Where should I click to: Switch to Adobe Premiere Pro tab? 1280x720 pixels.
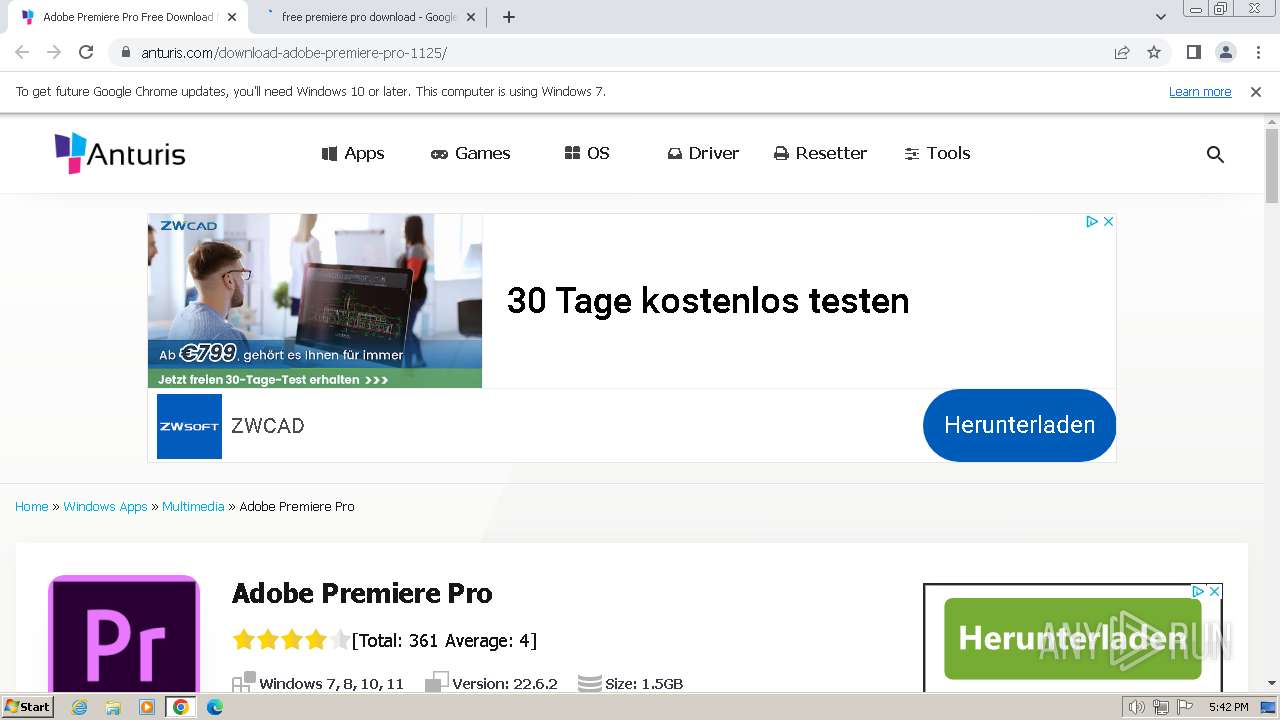(x=127, y=17)
